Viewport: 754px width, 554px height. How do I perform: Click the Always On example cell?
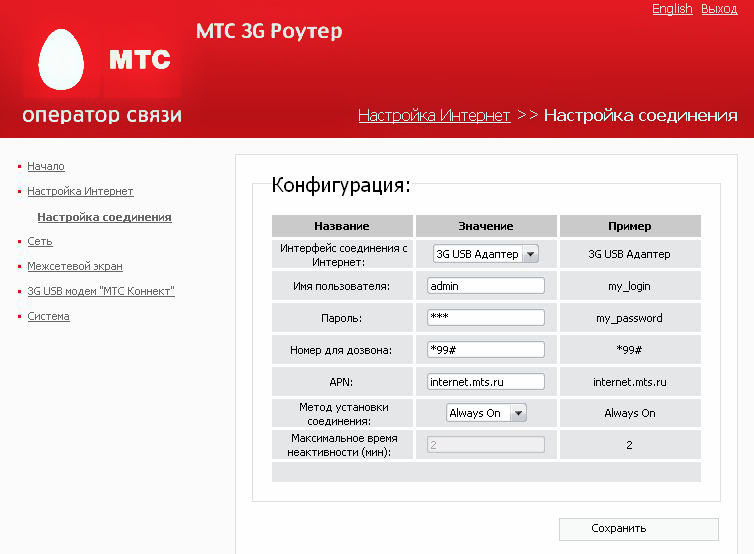(630, 413)
